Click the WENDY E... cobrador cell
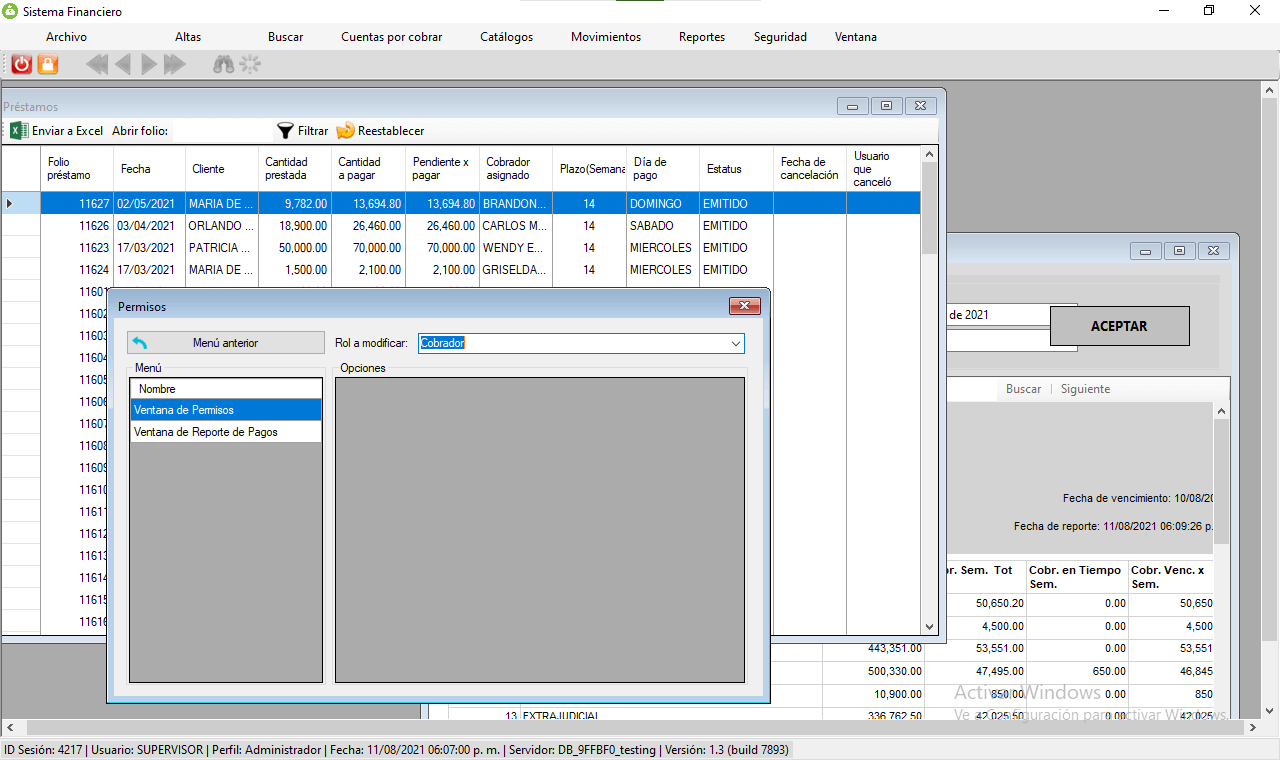Image resolution: width=1280 pixels, height=760 pixels. click(x=516, y=247)
